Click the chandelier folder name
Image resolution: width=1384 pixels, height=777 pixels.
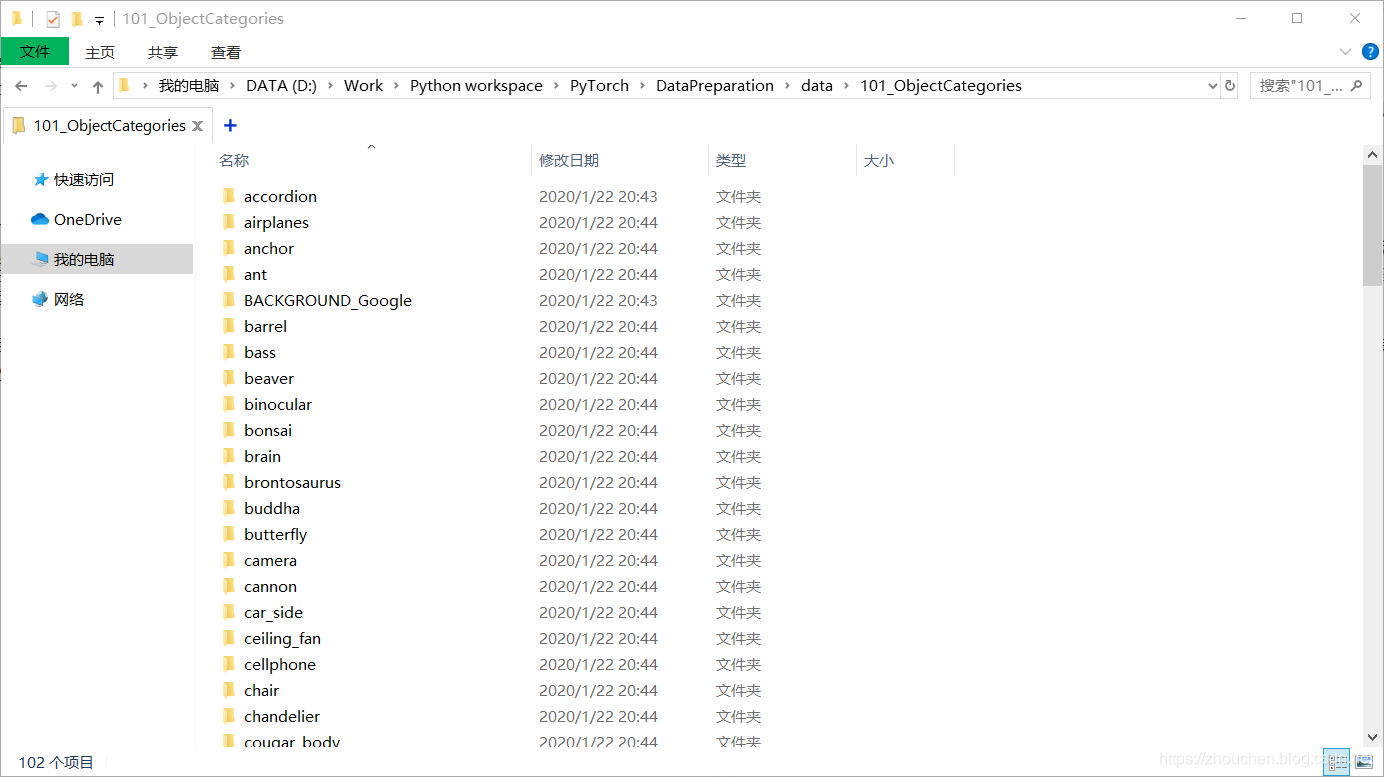click(282, 716)
